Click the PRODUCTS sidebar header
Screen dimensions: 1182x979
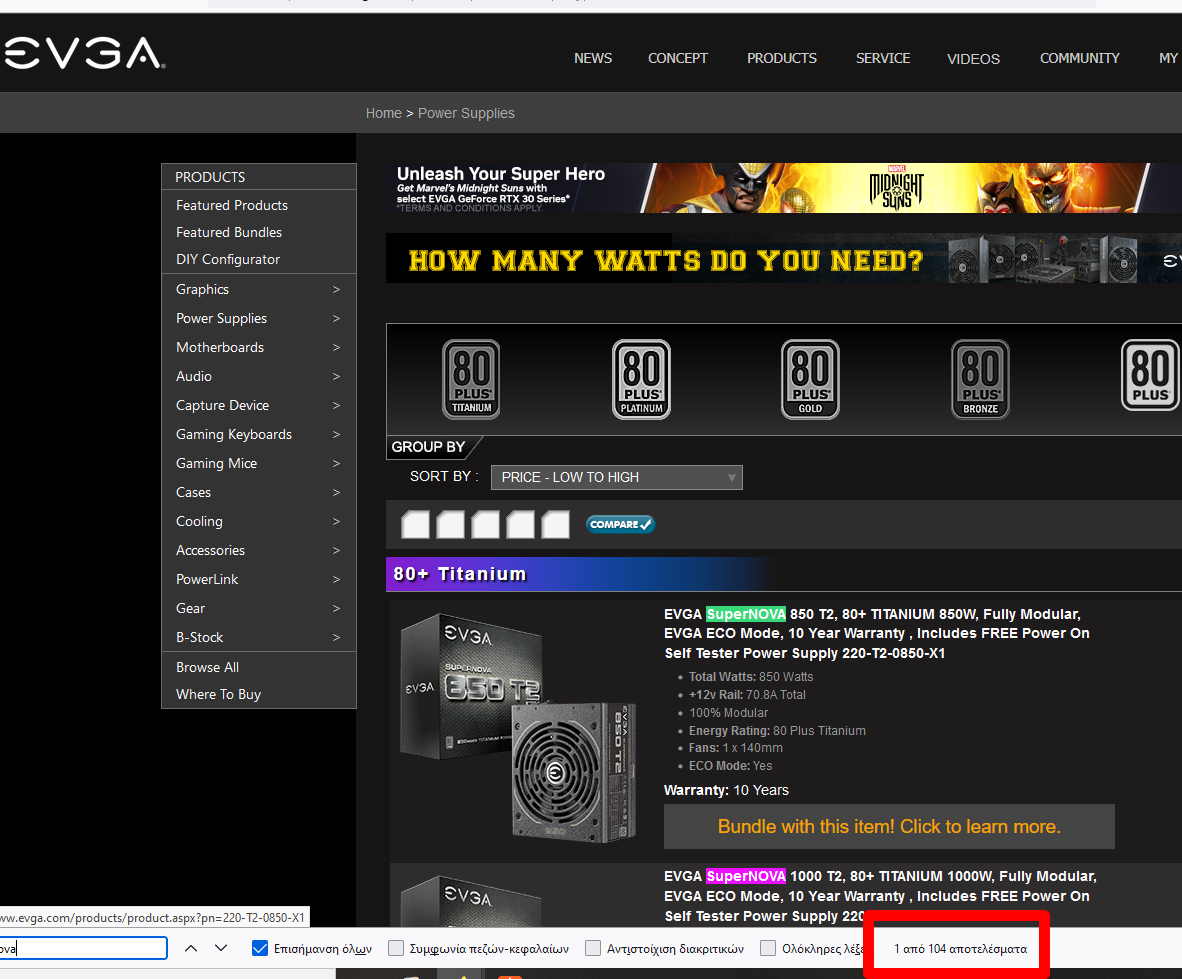pos(259,177)
